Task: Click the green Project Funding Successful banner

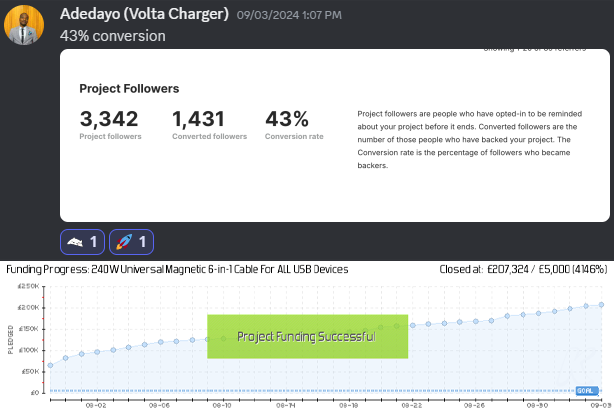Action: click(x=307, y=336)
